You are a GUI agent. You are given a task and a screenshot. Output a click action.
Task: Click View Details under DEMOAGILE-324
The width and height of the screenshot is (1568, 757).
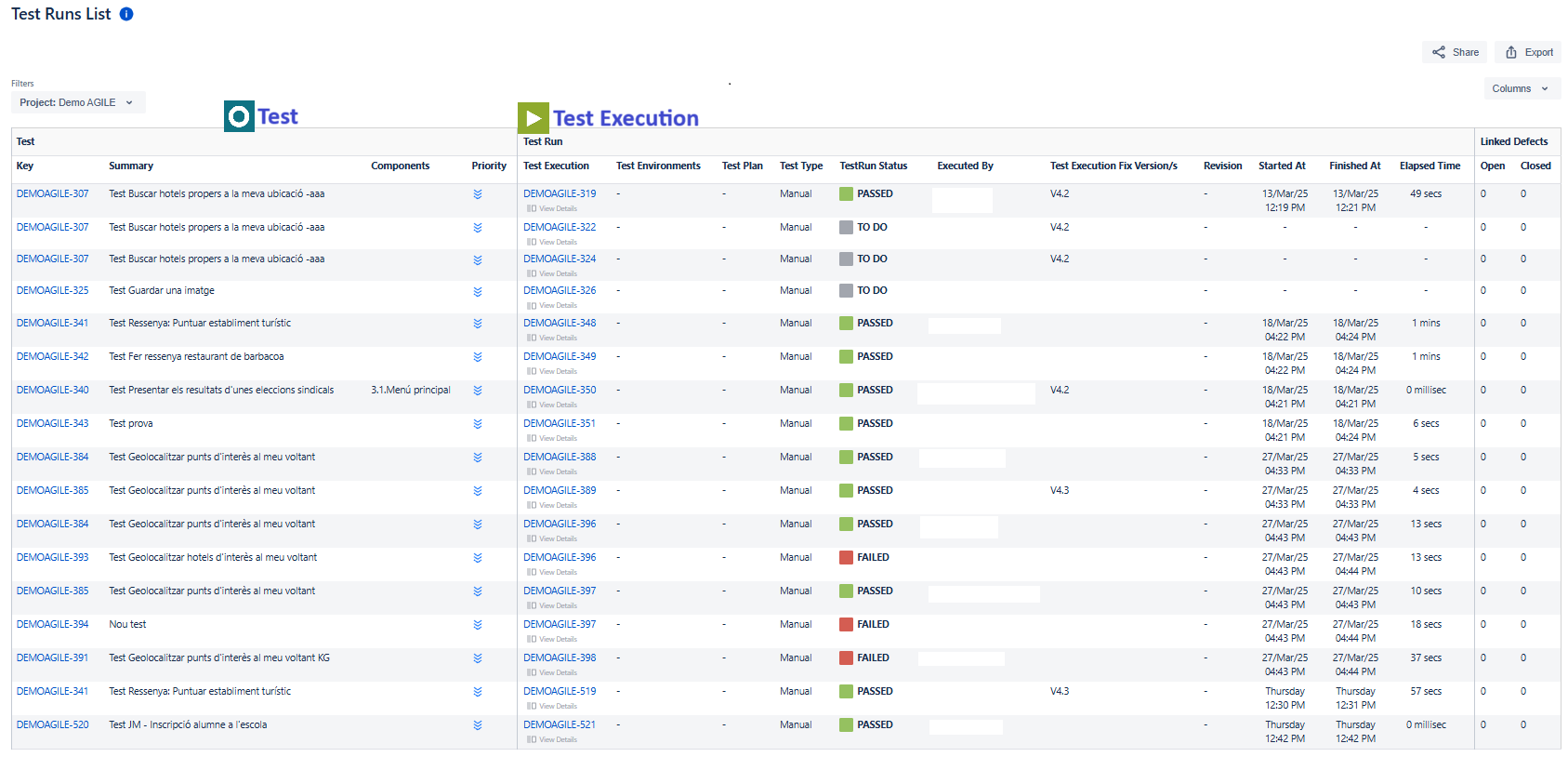[552, 273]
